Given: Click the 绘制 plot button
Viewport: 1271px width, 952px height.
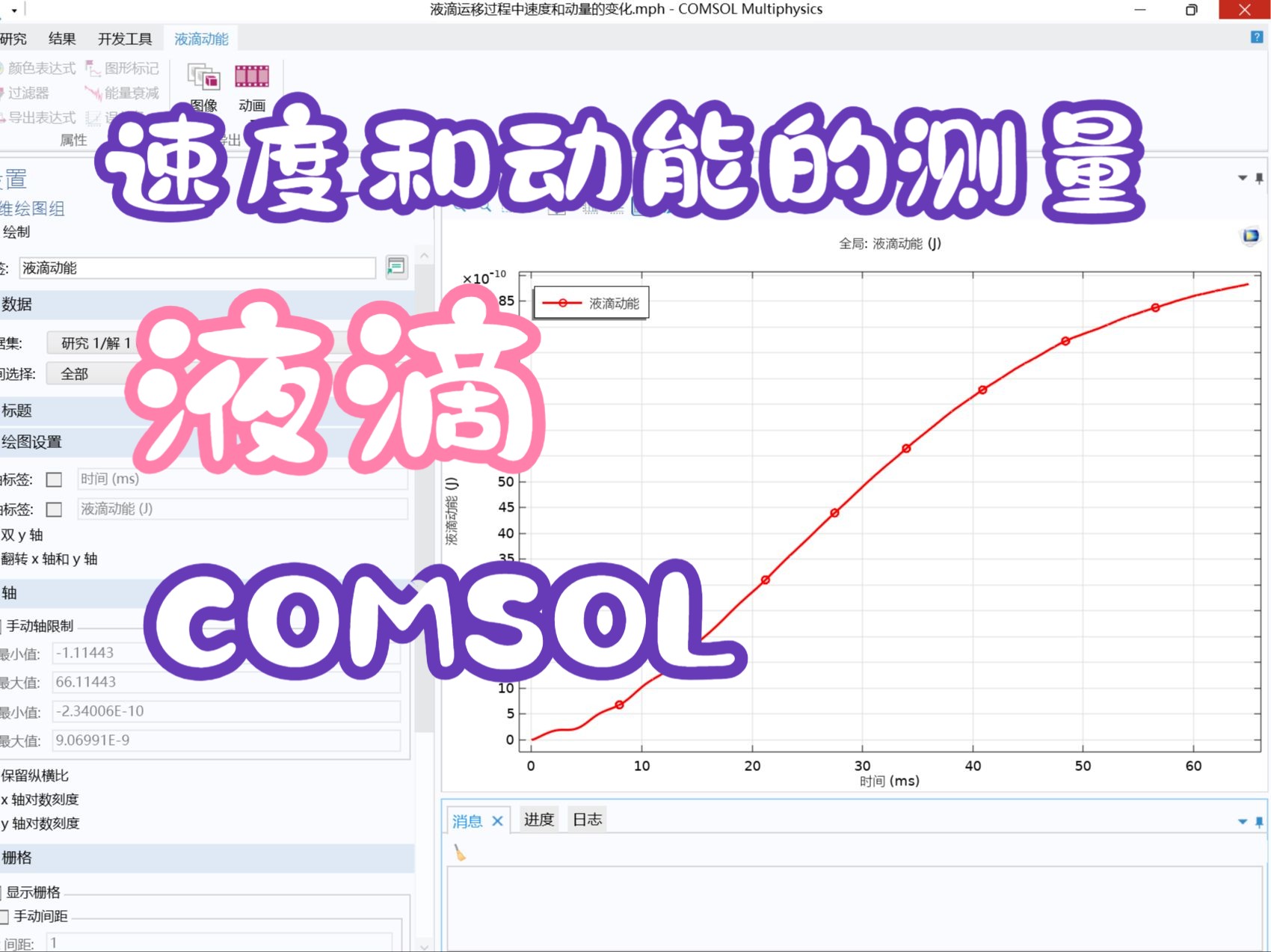Looking at the screenshot, I should point(15,232).
